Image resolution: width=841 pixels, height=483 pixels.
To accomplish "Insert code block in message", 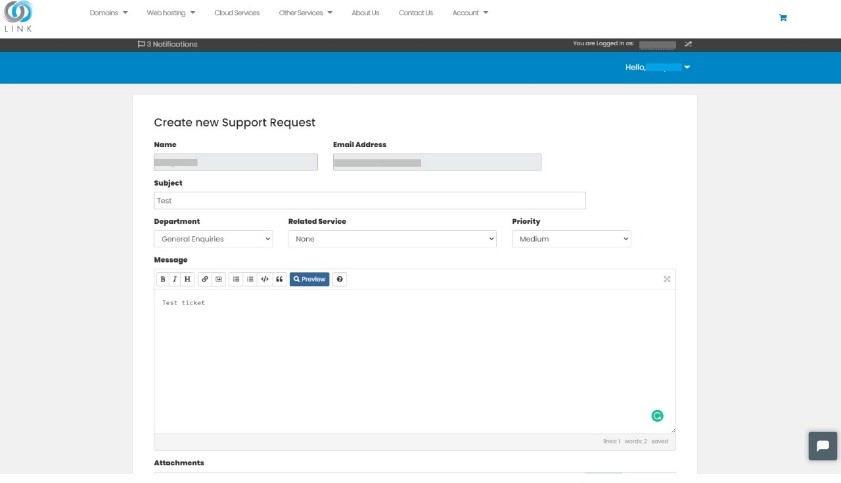I will [x=264, y=279].
